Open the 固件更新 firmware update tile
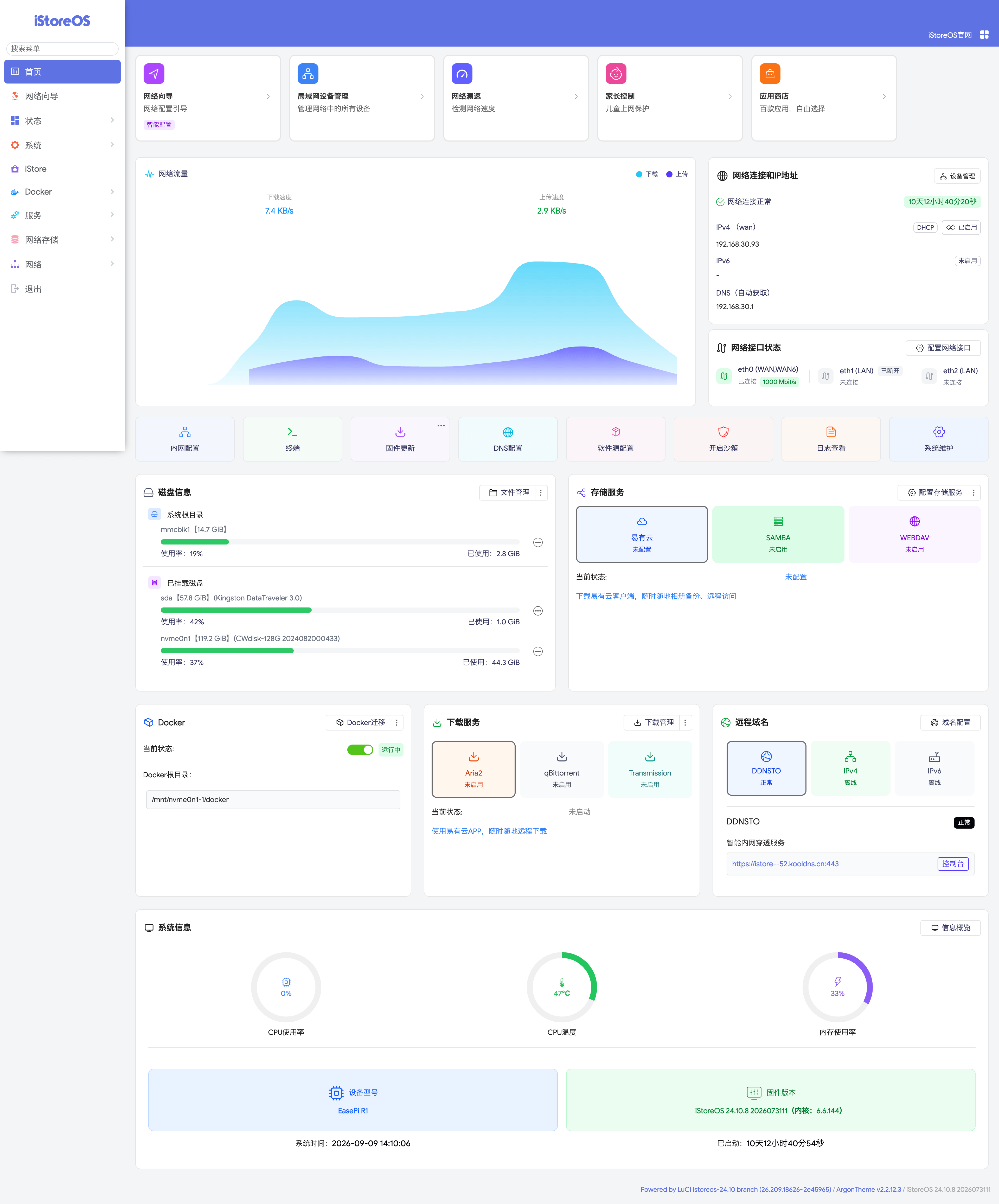This screenshot has width=999, height=1204. (x=400, y=439)
